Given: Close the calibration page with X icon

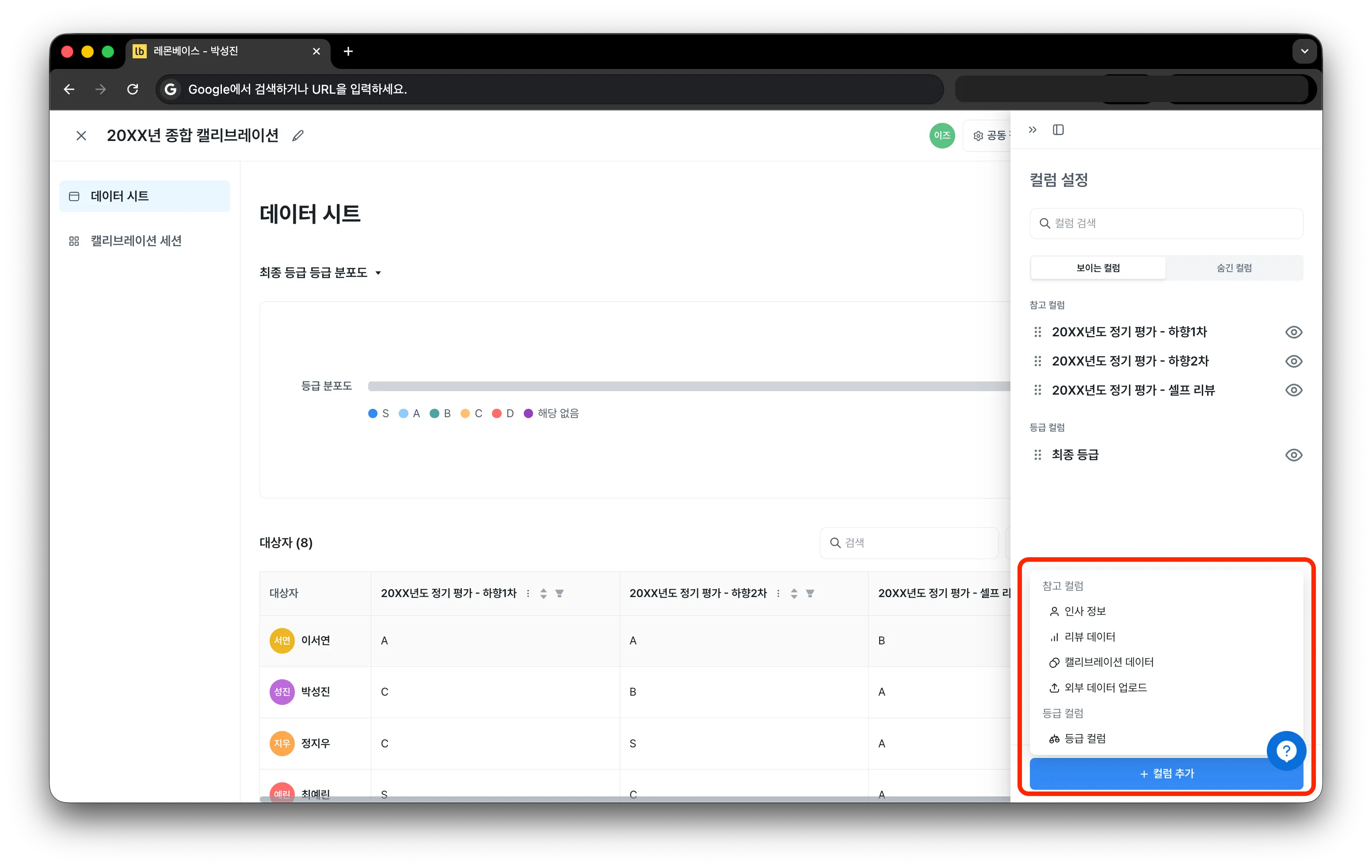Looking at the screenshot, I should (x=81, y=136).
